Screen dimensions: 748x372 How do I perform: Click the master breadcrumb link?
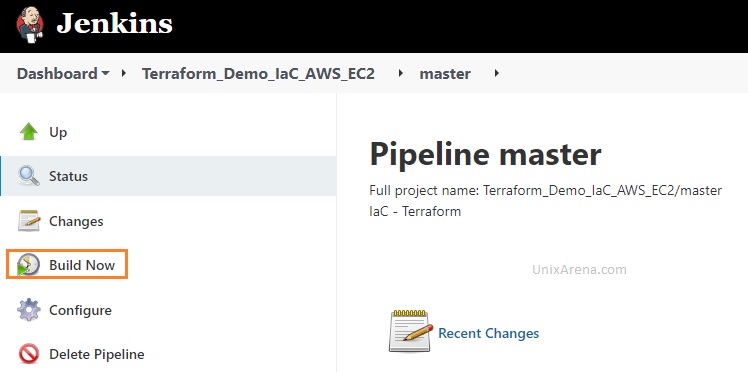tap(445, 74)
